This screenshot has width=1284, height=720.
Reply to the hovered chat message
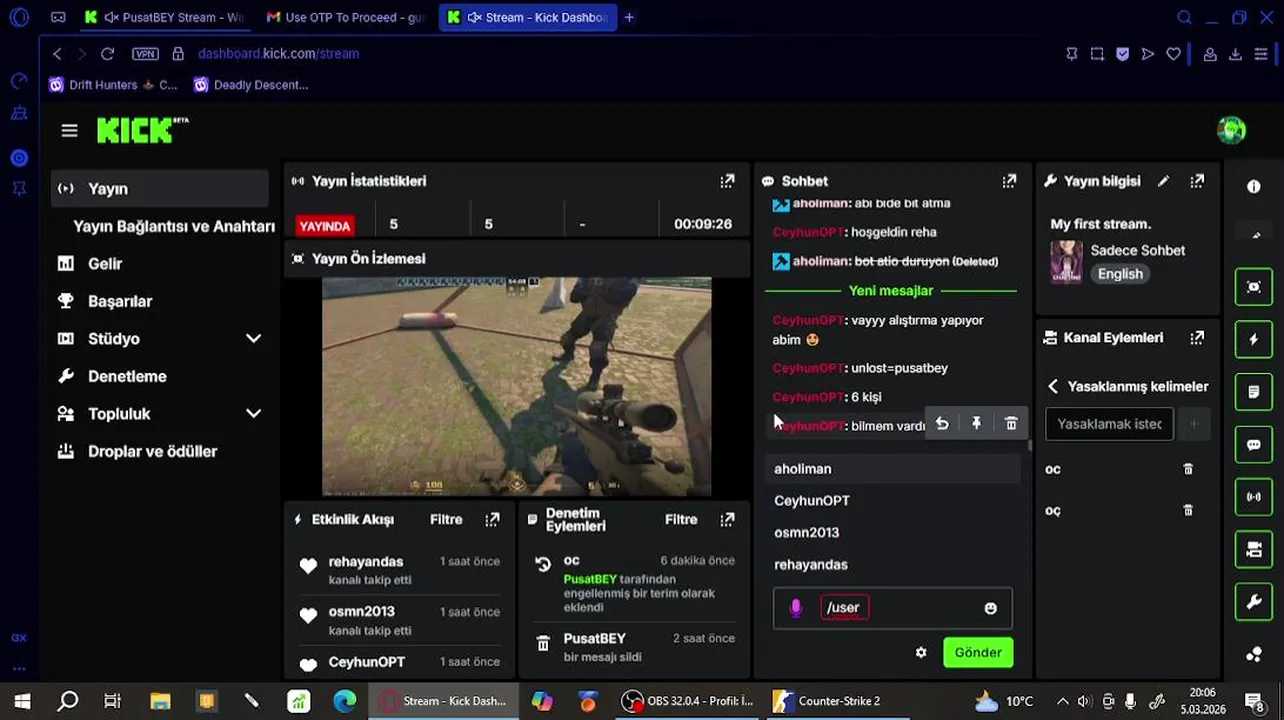point(942,424)
